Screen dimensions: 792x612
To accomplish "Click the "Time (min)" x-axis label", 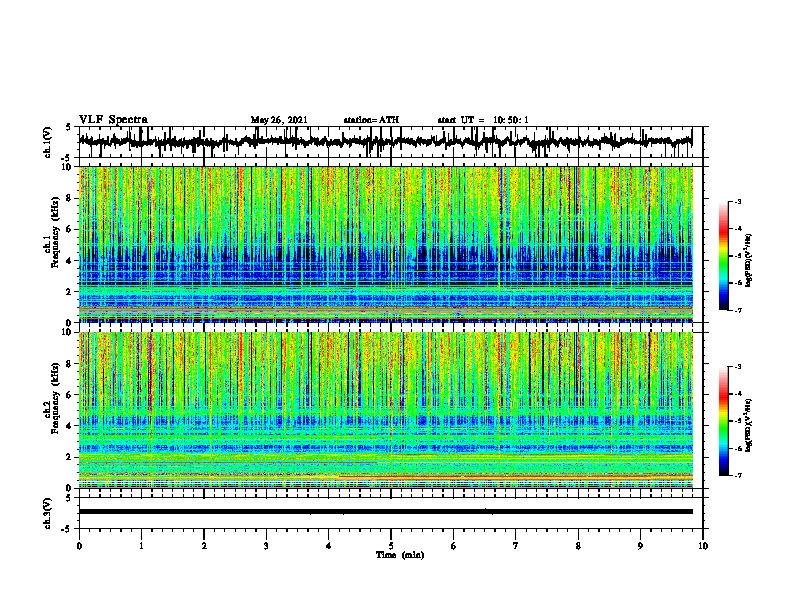I will click(x=400, y=555).
